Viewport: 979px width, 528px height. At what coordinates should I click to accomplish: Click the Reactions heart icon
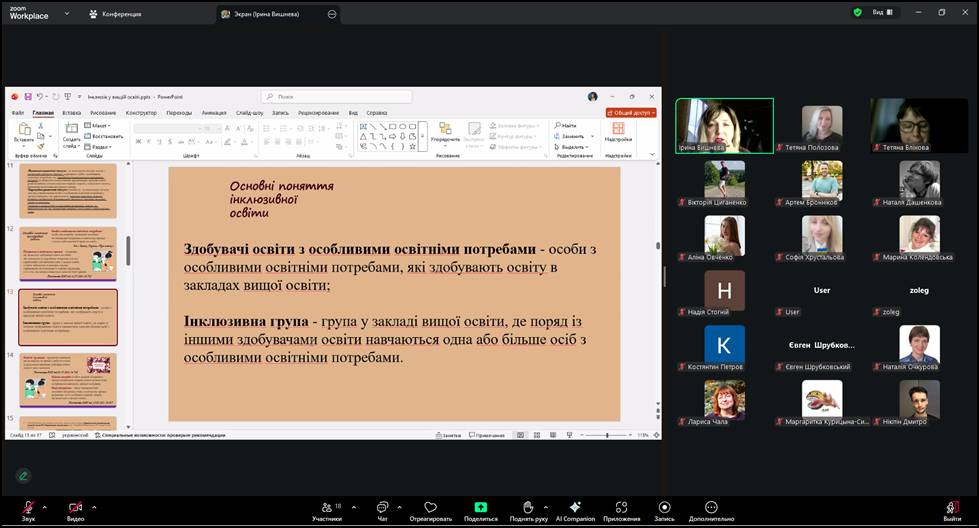point(430,508)
